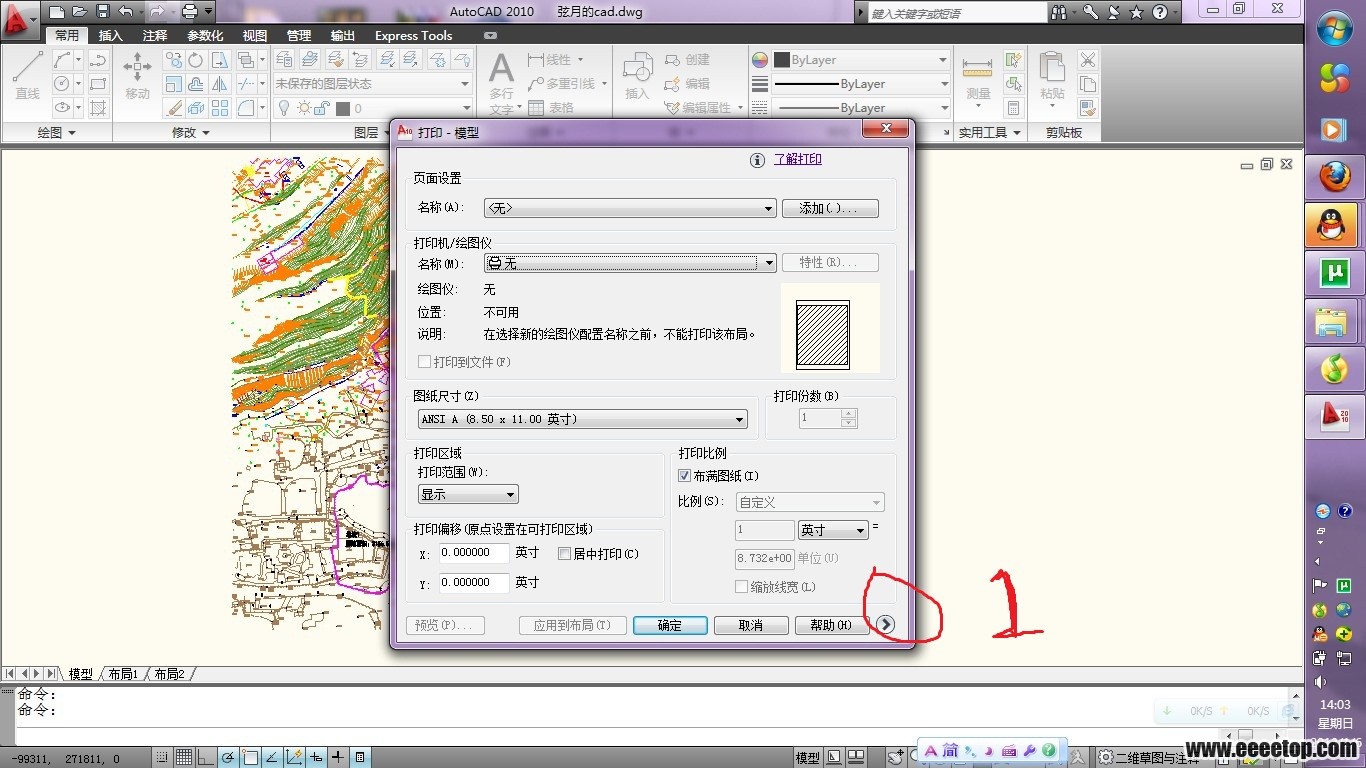Open the 了解打印 (Learn about plotting) link

tap(798, 159)
